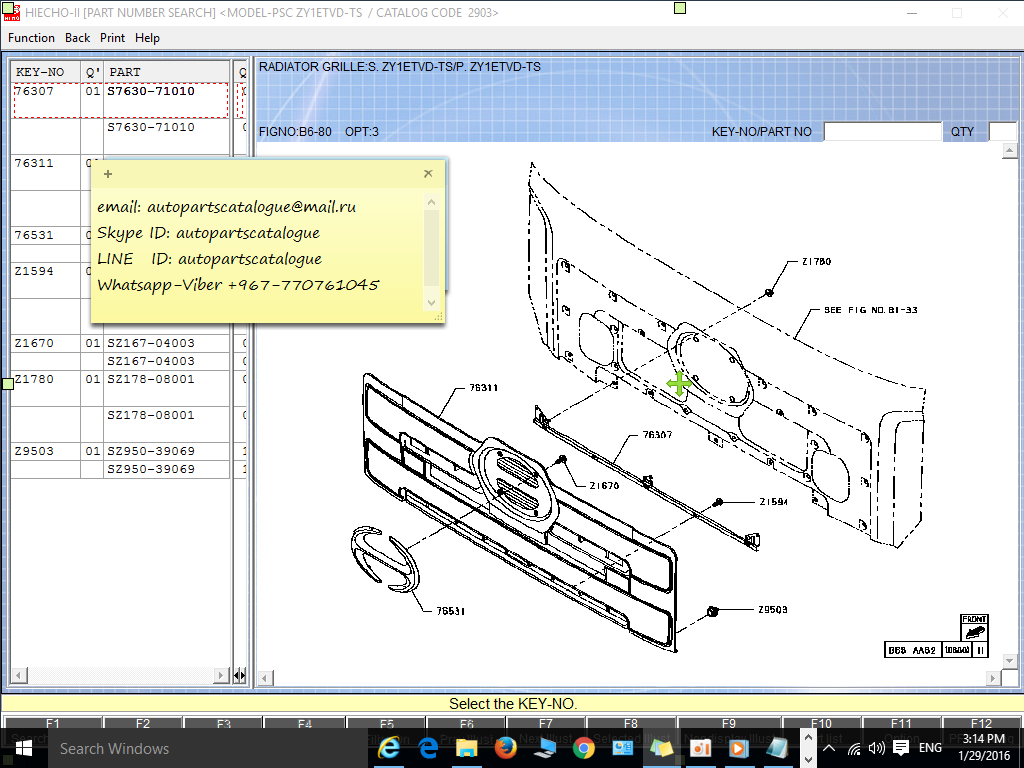The width and height of the screenshot is (1024, 768).
Task: Open Internet Explorer from the taskbar
Action: point(389,748)
